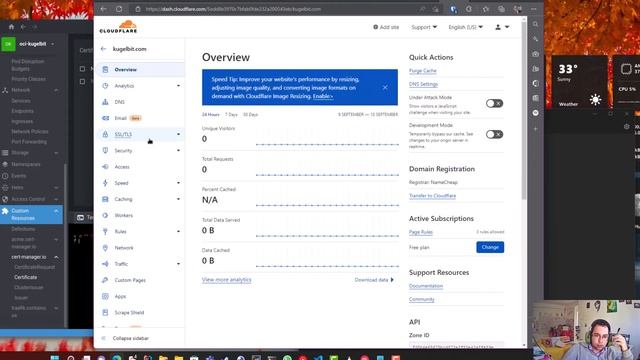Open the browser more options menu
This screenshot has height=360, width=640.
tap(533, 9)
